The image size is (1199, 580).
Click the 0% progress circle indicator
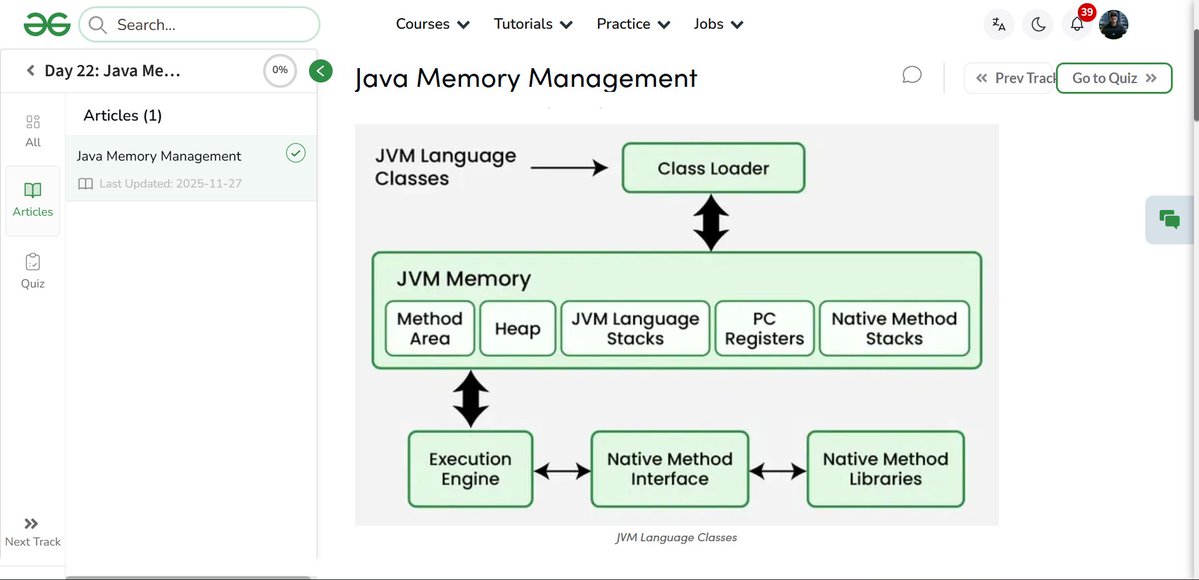click(x=279, y=70)
